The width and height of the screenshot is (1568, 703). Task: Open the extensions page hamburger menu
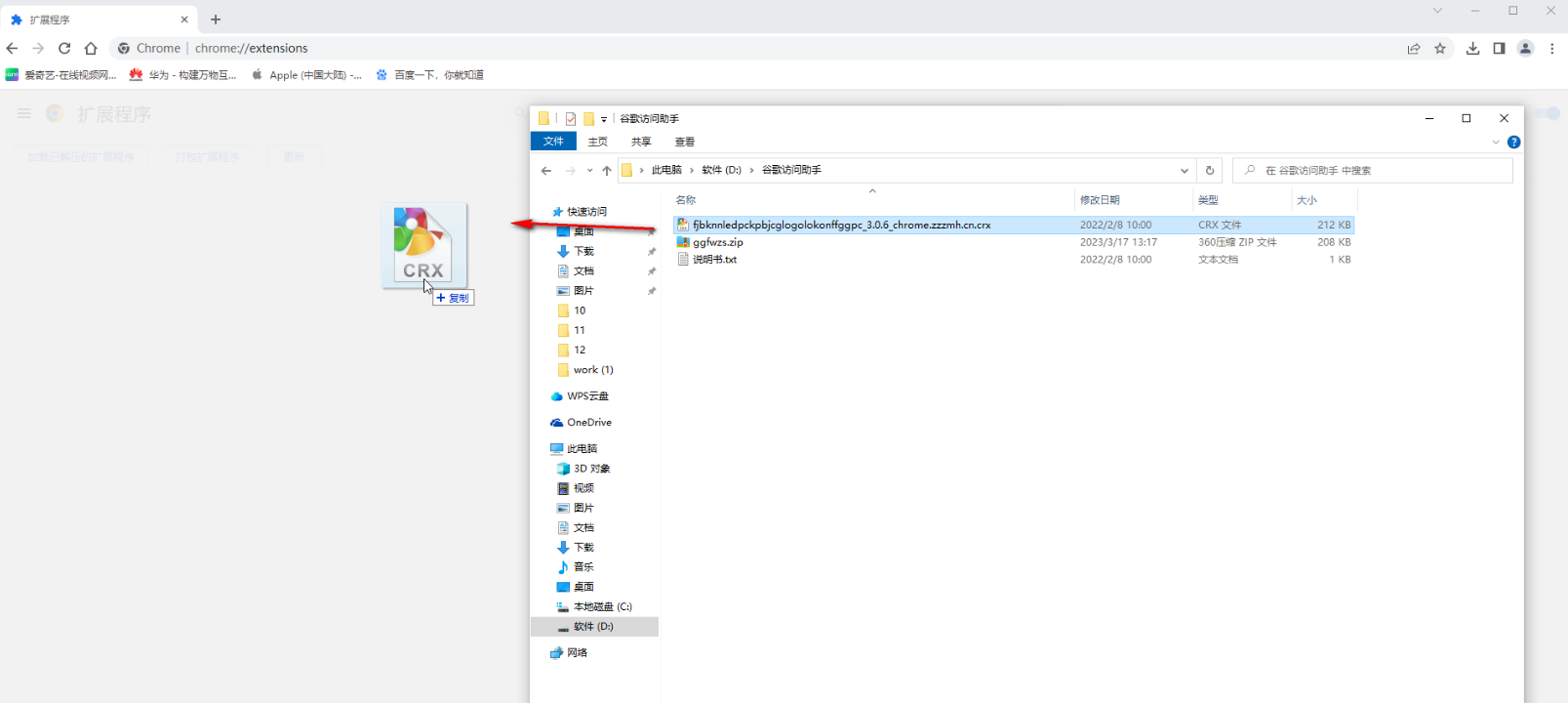click(x=24, y=114)
